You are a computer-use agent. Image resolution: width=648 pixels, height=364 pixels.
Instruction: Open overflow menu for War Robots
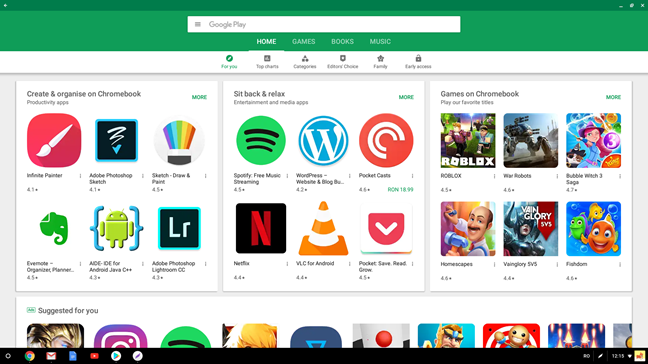coord(557,176)
